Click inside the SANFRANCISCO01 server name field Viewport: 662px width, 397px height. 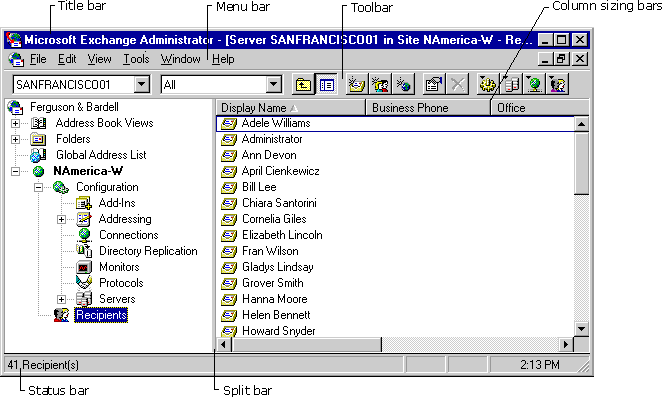tap(74, 85)
